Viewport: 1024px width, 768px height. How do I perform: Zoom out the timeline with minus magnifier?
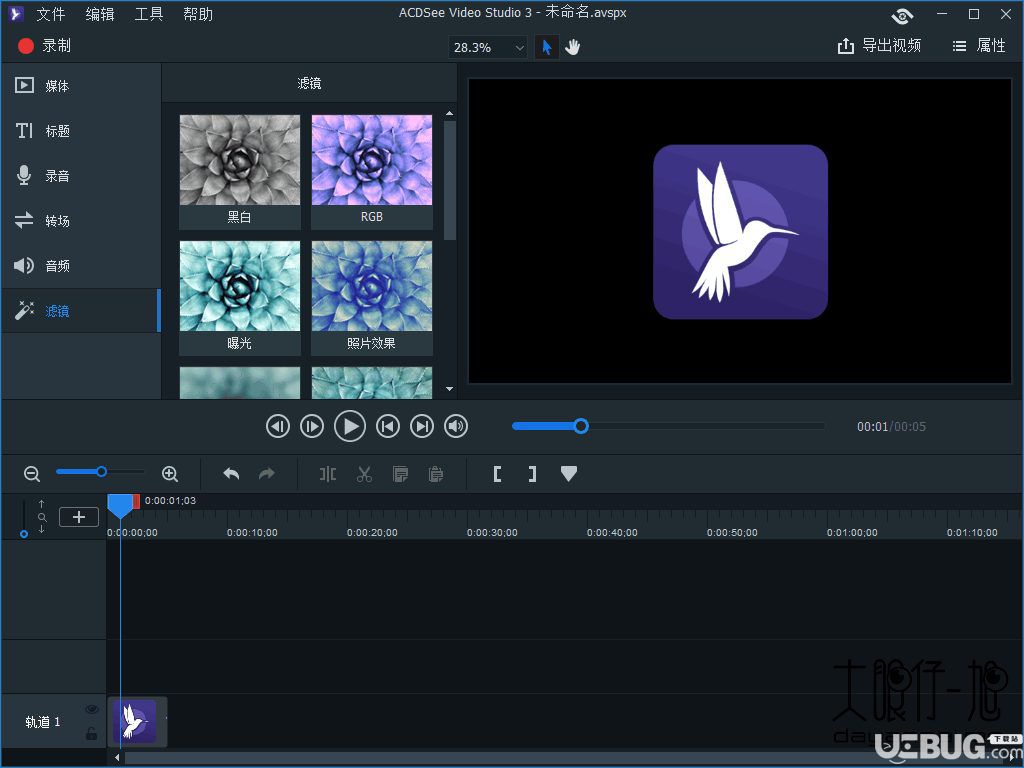(32, 474)
